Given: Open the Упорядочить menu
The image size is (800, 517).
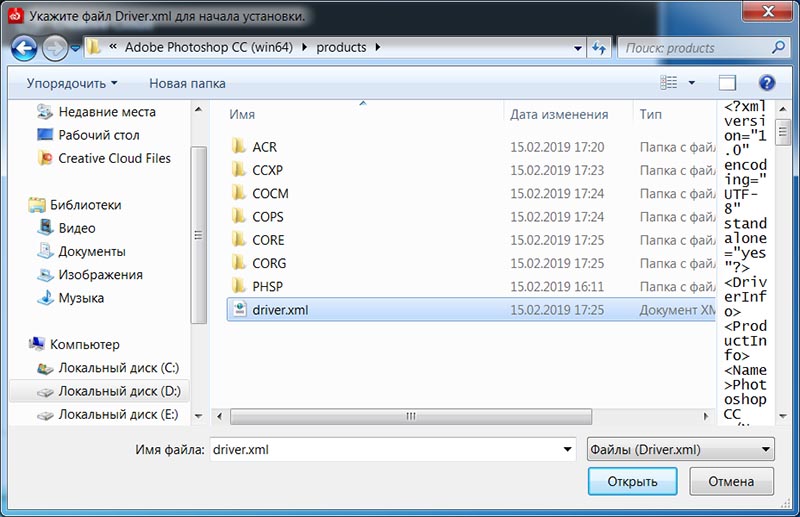Looking at the screenshot, I should click(71, 83).
